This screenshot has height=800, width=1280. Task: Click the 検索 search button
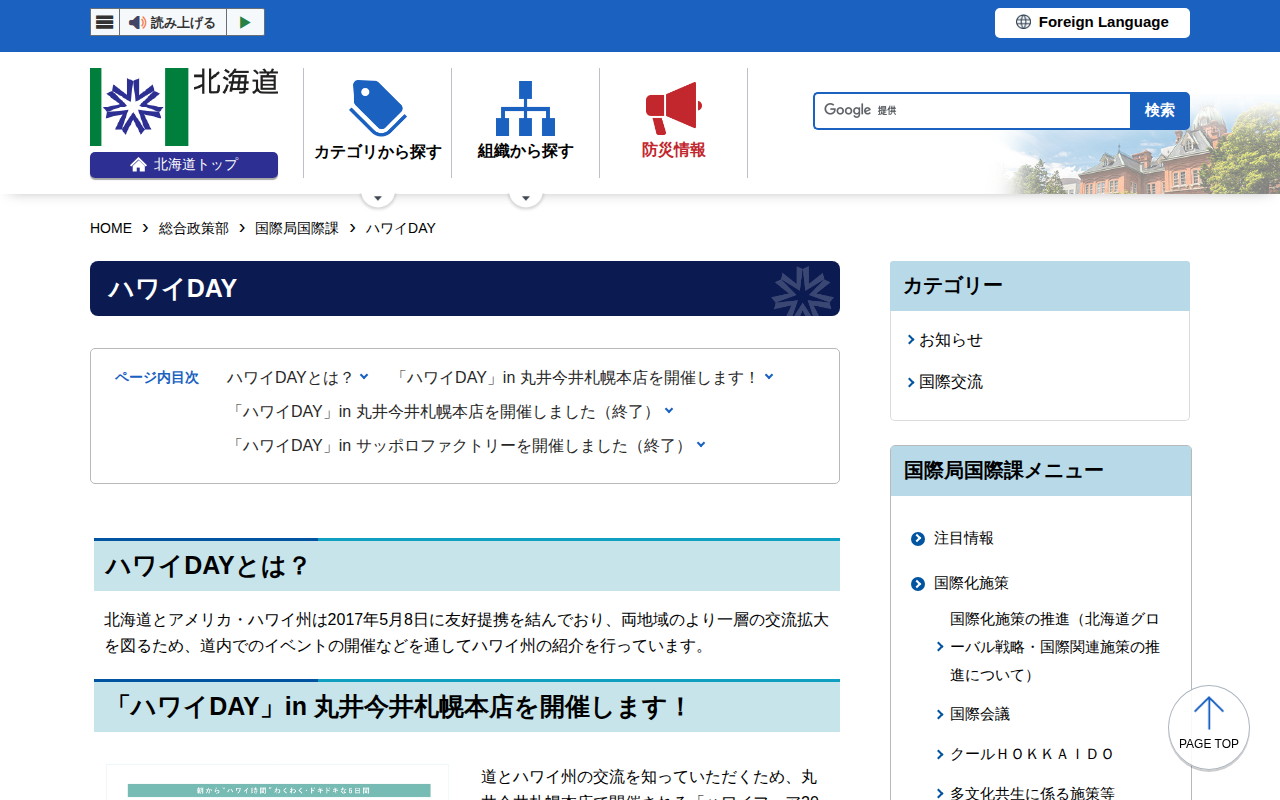click(1160, 110)
